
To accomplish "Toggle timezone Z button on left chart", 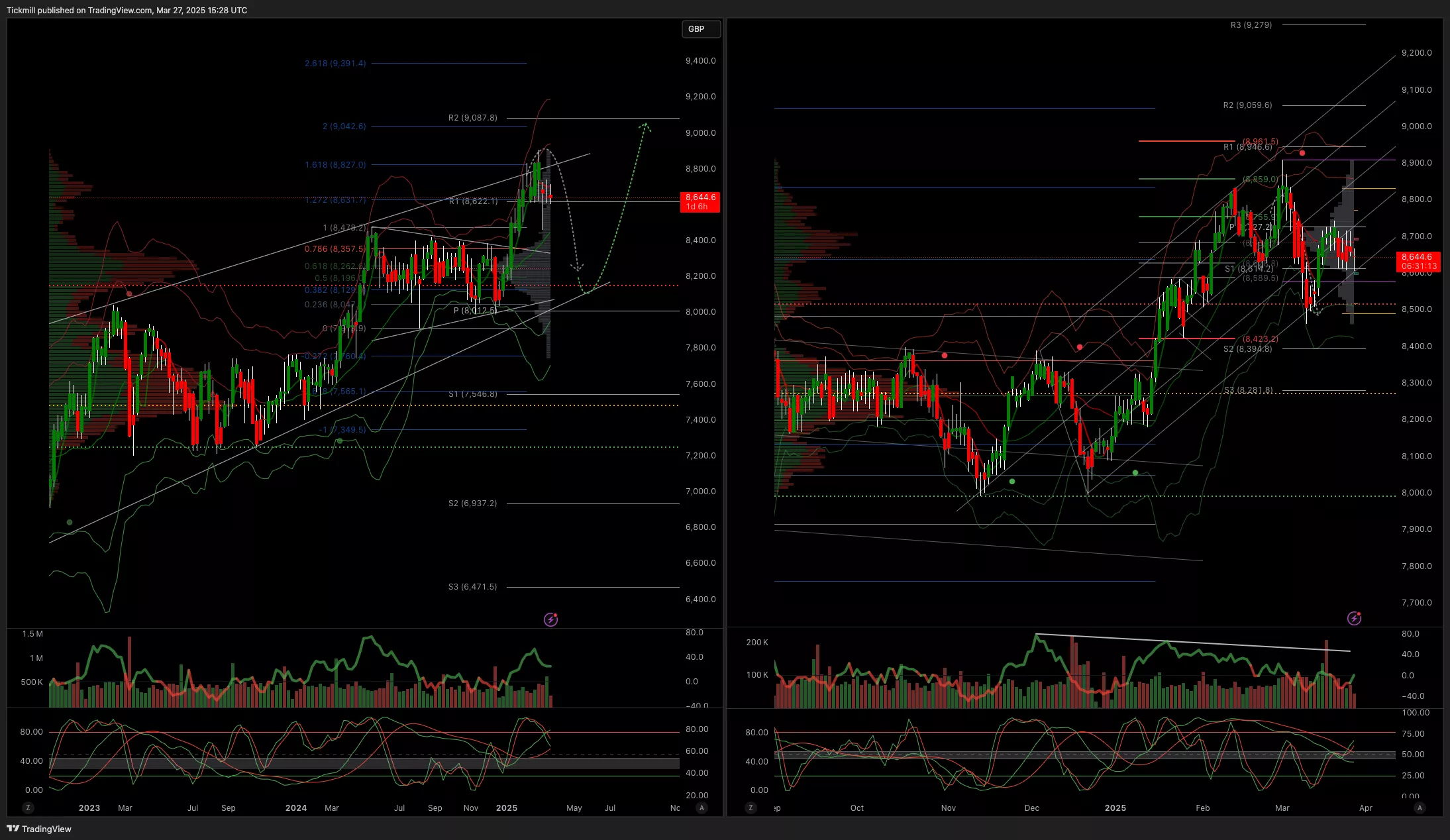I will 28,808.
